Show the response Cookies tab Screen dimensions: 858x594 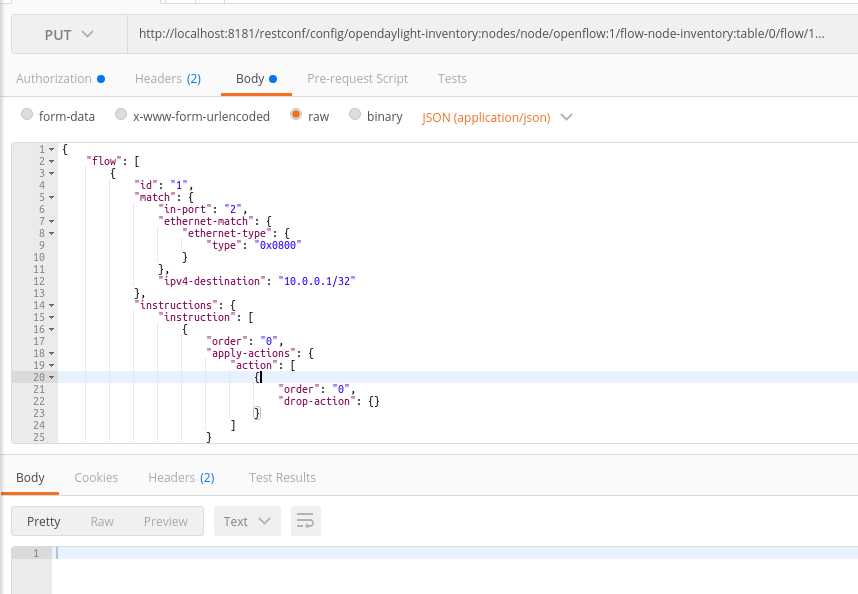[x=96, y=477]
